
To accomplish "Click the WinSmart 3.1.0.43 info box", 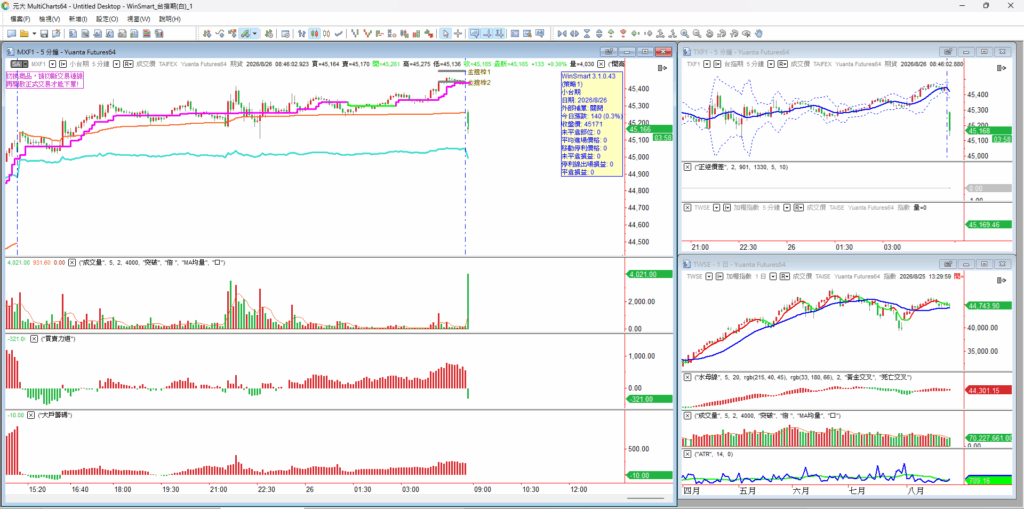I will 590,124.
